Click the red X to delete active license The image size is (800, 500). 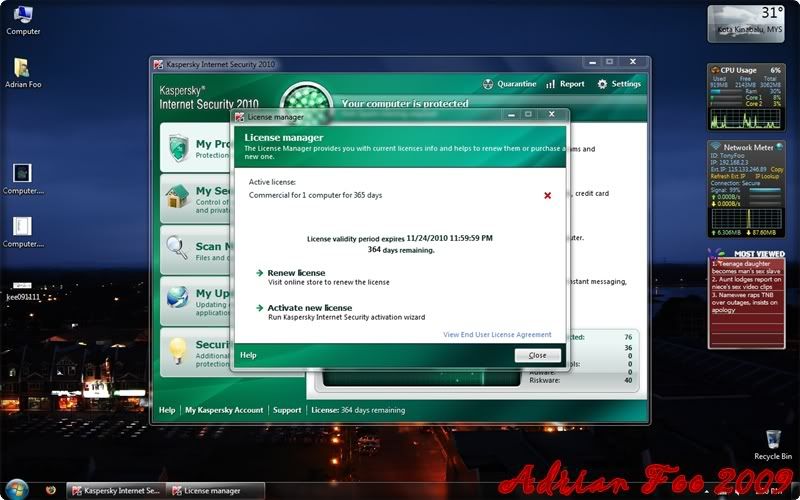pos(547,195)
